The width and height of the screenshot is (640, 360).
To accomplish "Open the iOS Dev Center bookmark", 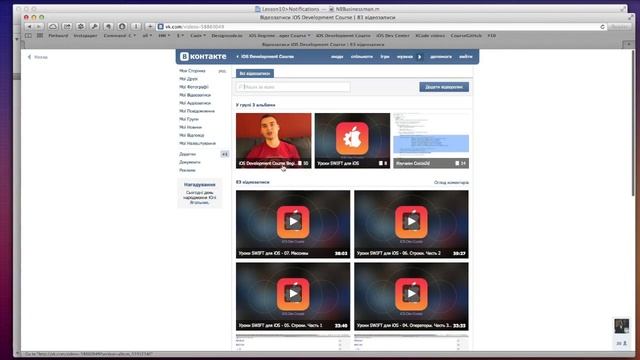I will pos(393,36).
